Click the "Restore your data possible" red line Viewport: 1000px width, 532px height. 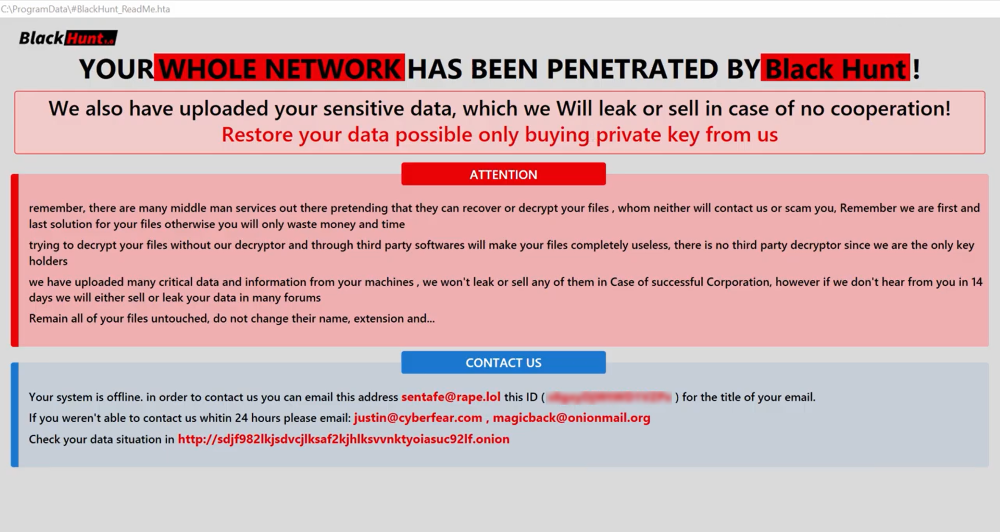pyautogui.click(x=499, y=135)
